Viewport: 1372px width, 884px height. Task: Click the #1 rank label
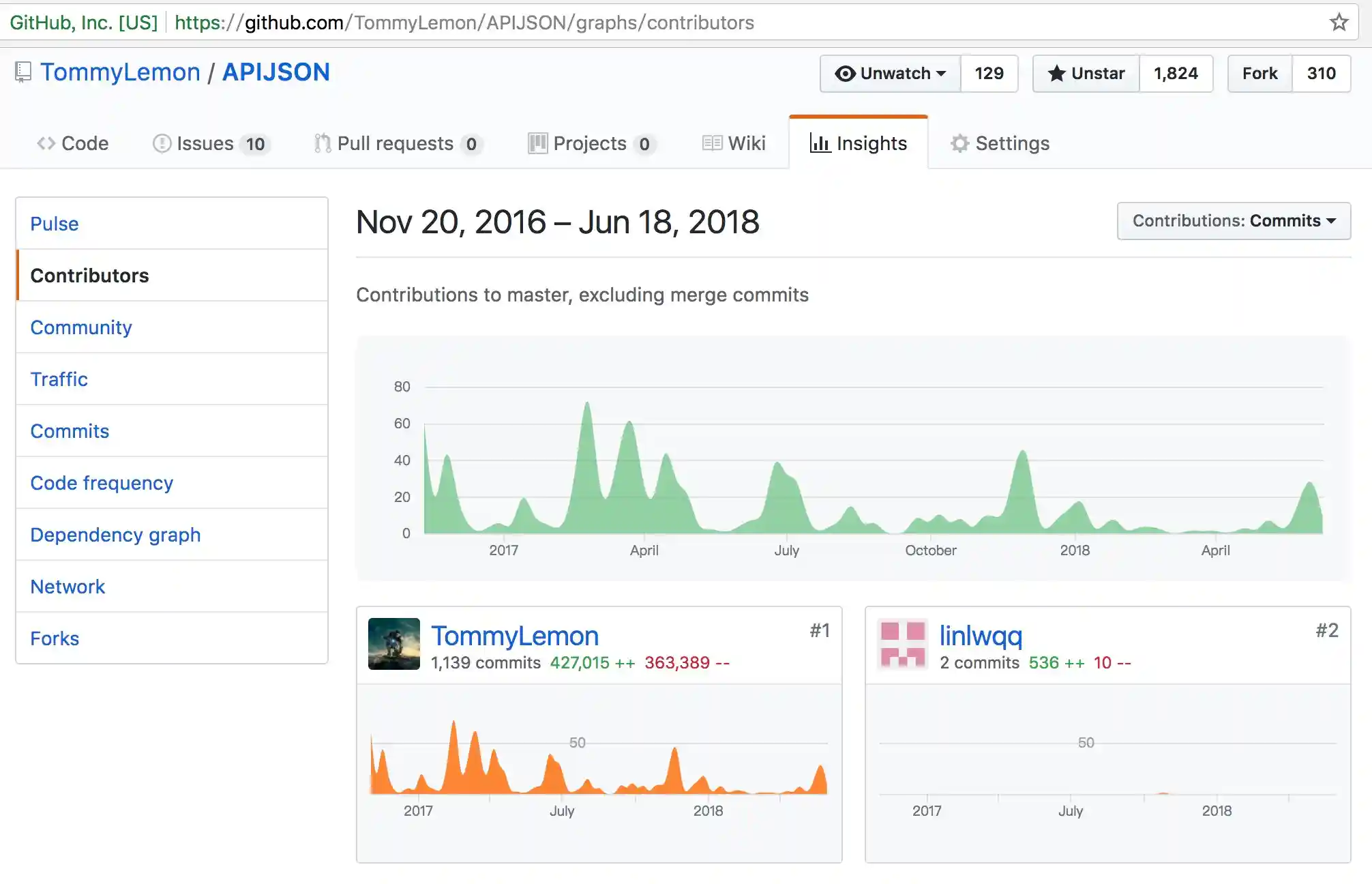pyautogui.click(x=820, y=630)
